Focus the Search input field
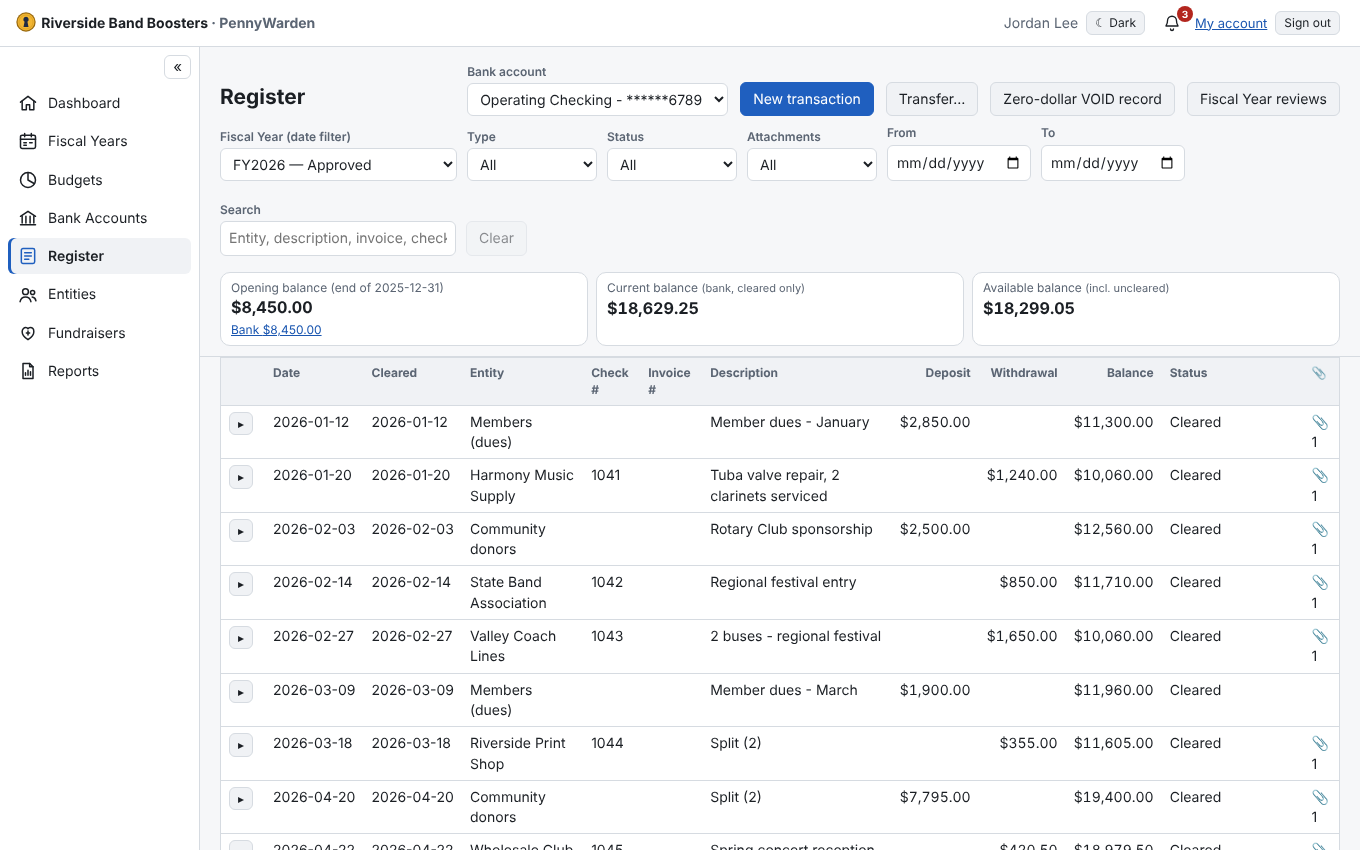 tap(338, 238)
